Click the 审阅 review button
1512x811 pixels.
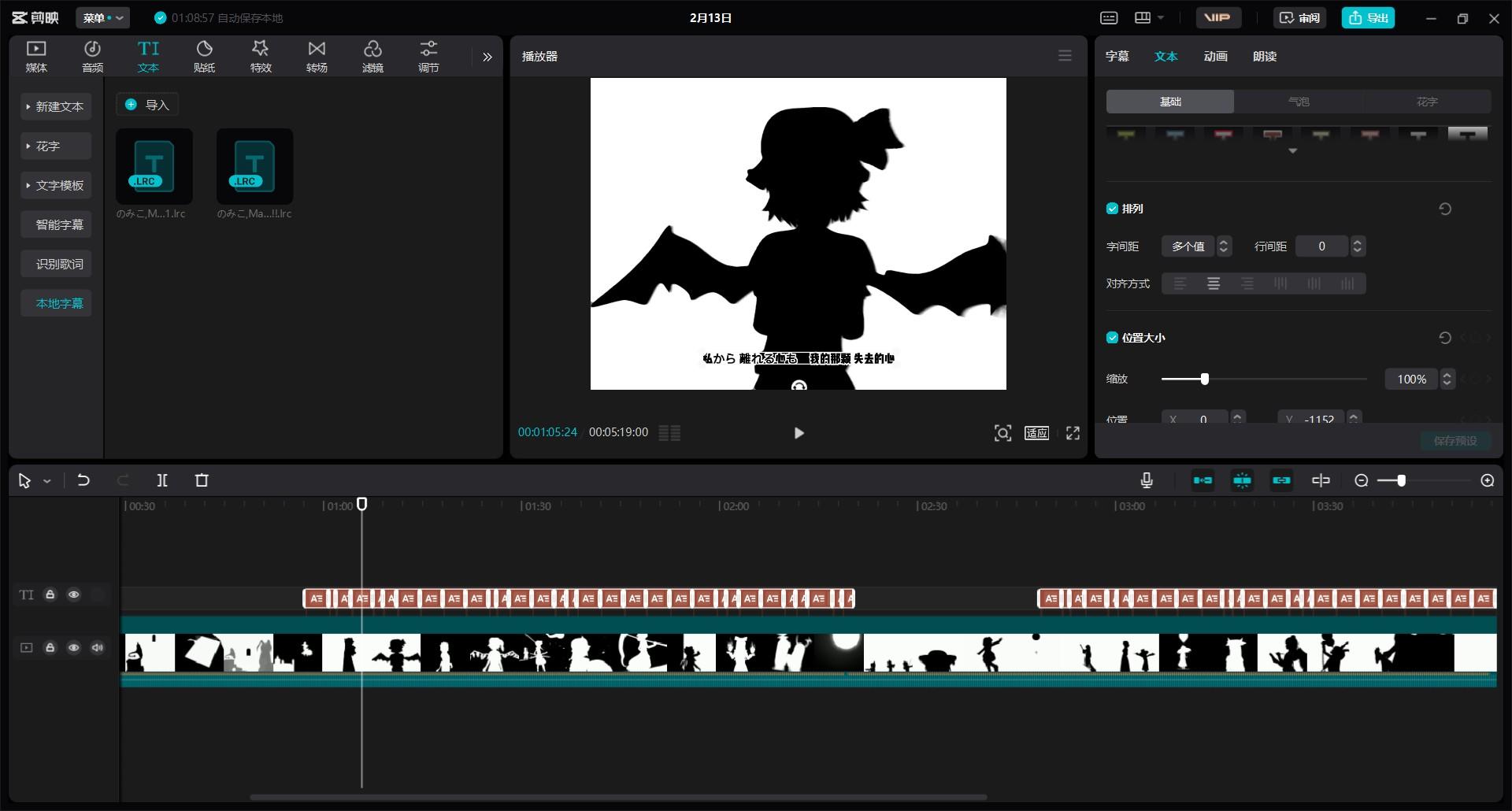[x=1299, y=17]
